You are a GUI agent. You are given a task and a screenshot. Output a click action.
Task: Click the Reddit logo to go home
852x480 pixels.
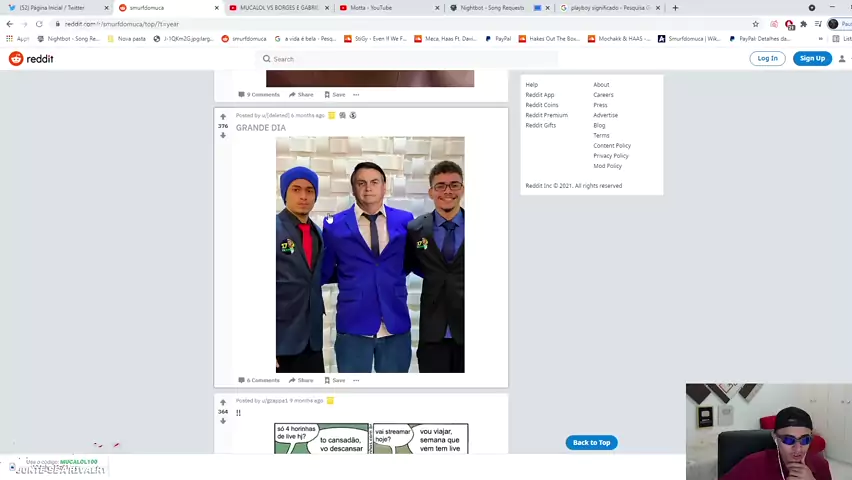pyautogui.click(x=31, y=59)
